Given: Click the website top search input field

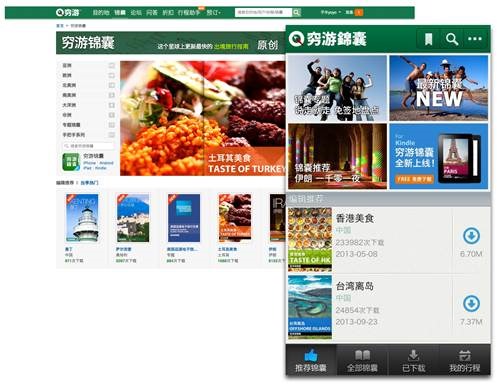Looking at the screenshot, I should [x=263, y=12].
